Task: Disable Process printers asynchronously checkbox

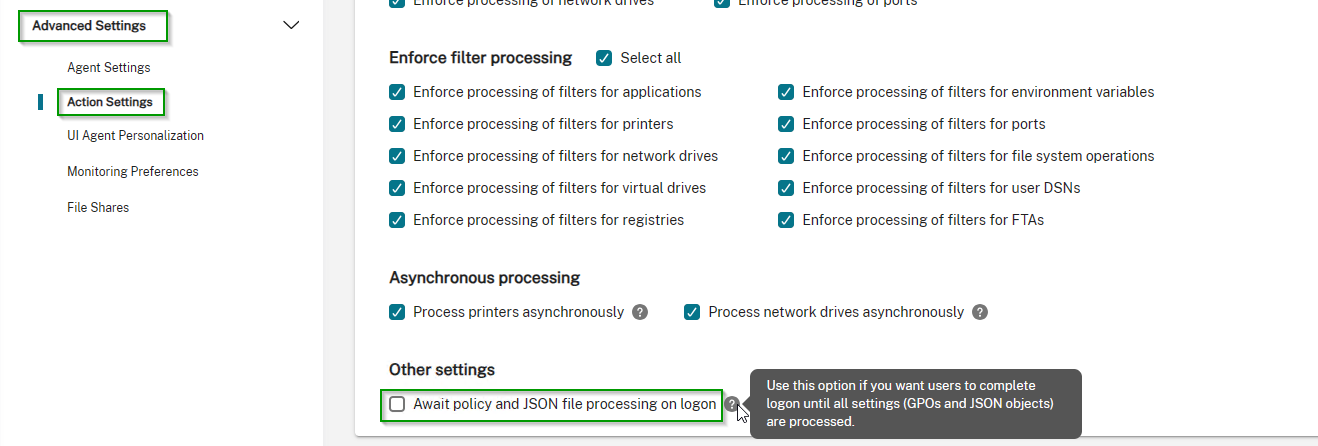Action: click(x=397, y=312)
